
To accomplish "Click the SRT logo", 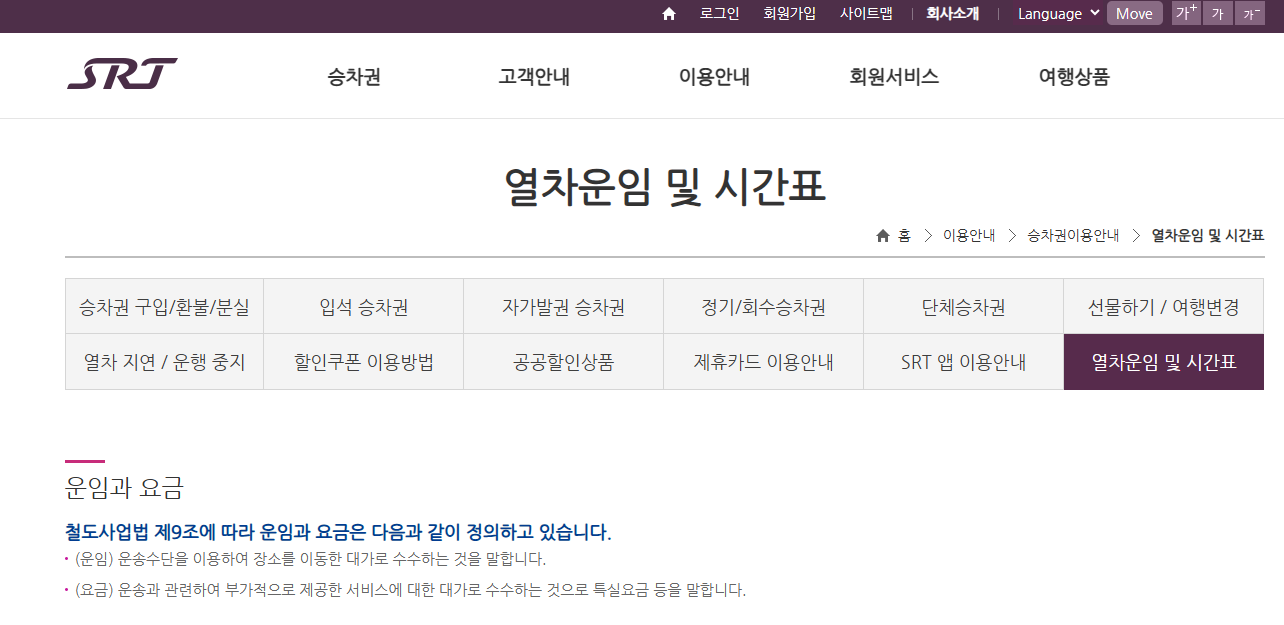I will tap(124, 73).
